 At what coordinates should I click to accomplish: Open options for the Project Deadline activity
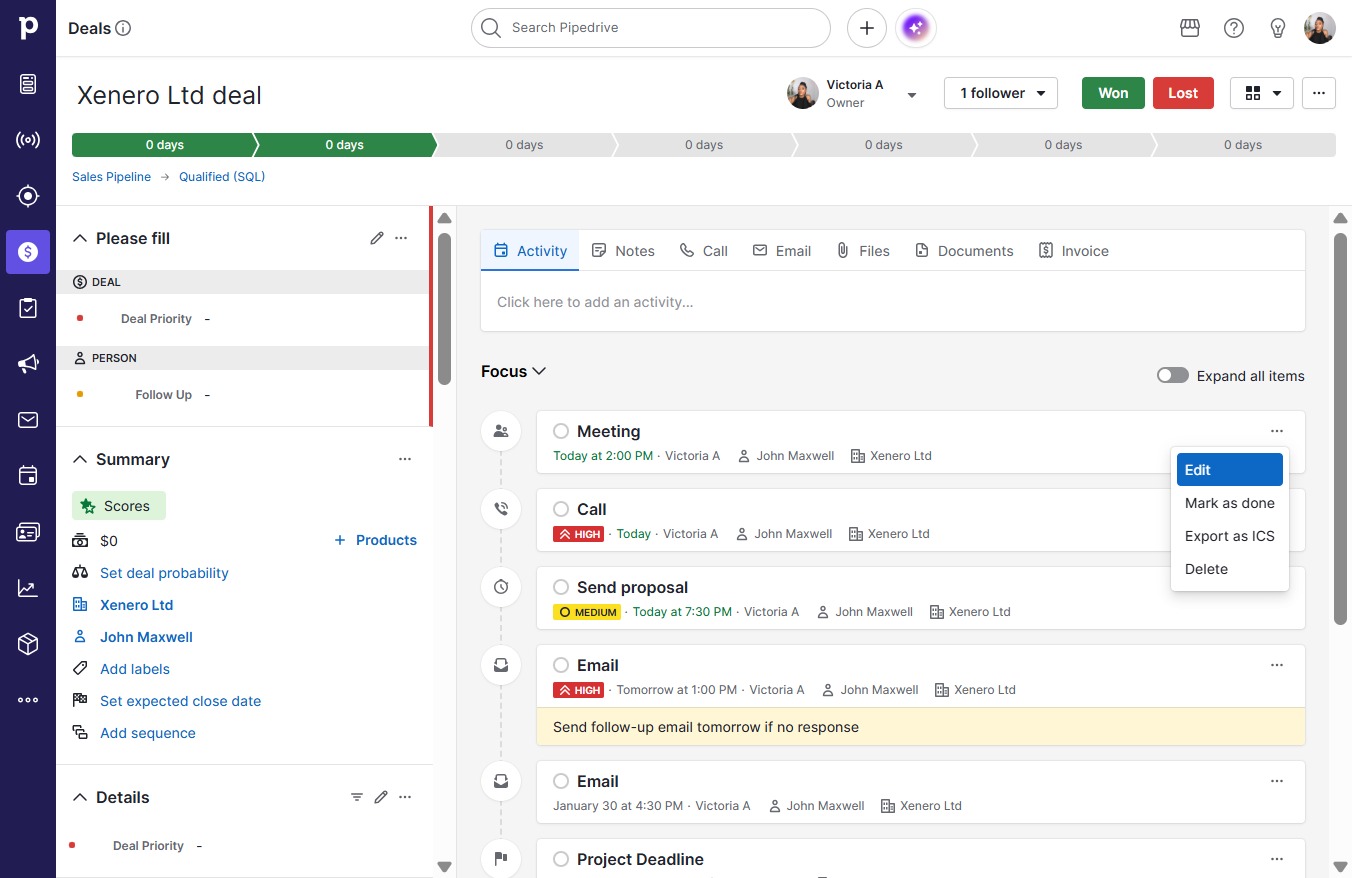click(x=1277, y=859)
